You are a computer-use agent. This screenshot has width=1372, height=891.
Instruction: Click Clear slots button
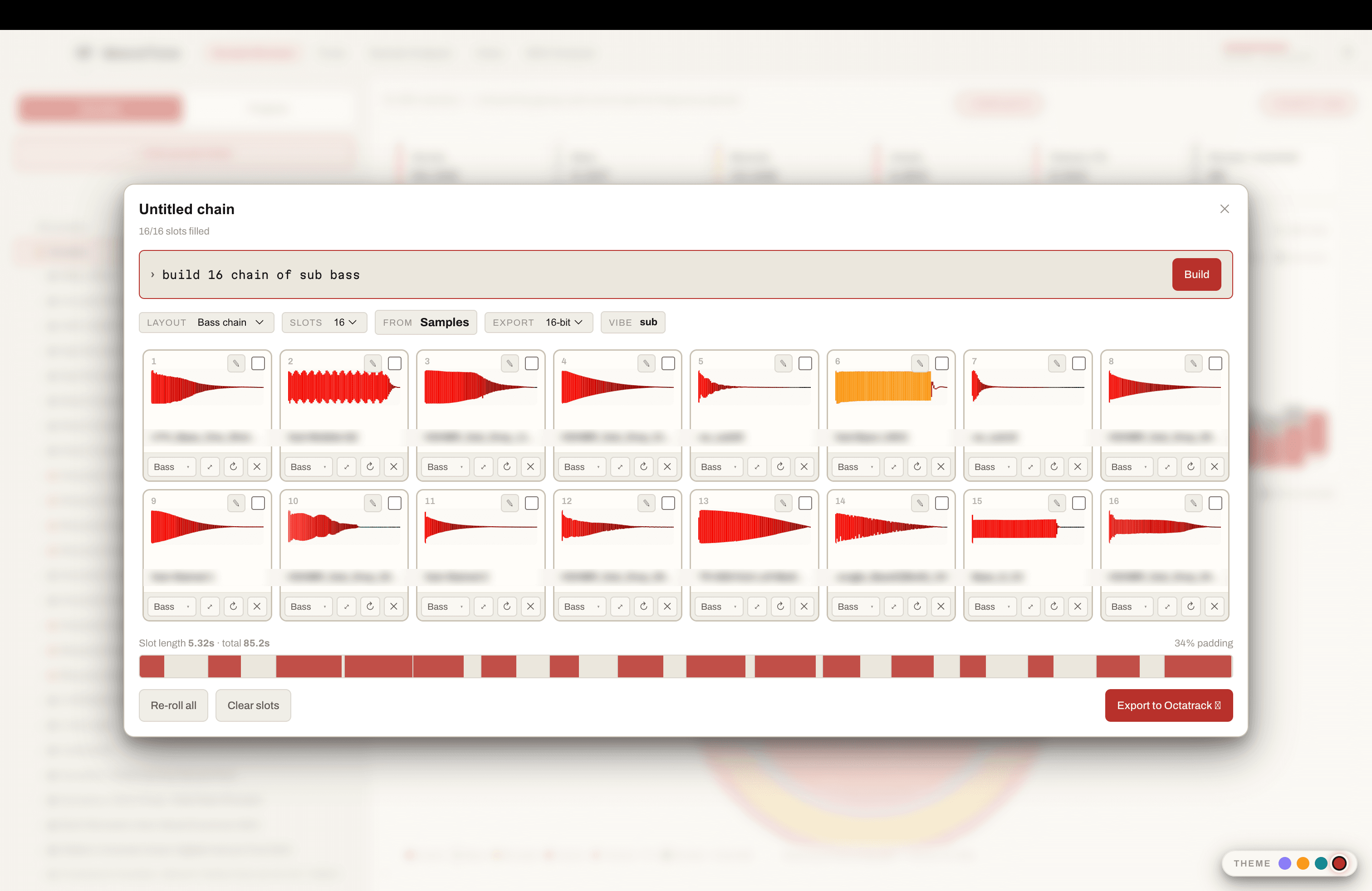click(253, 705)
